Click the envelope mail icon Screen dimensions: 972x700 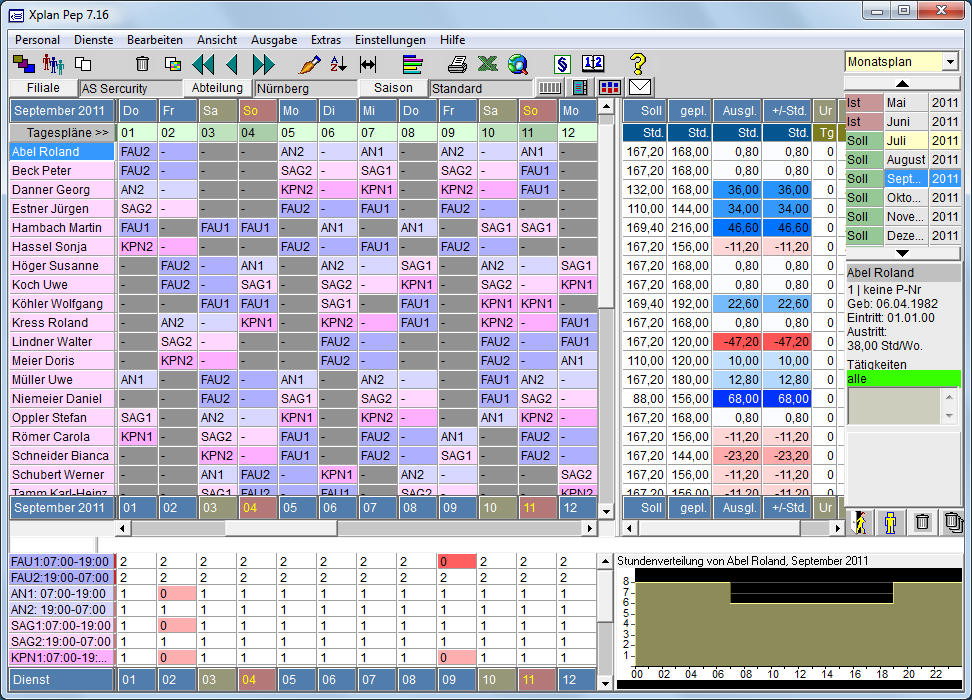639,88
